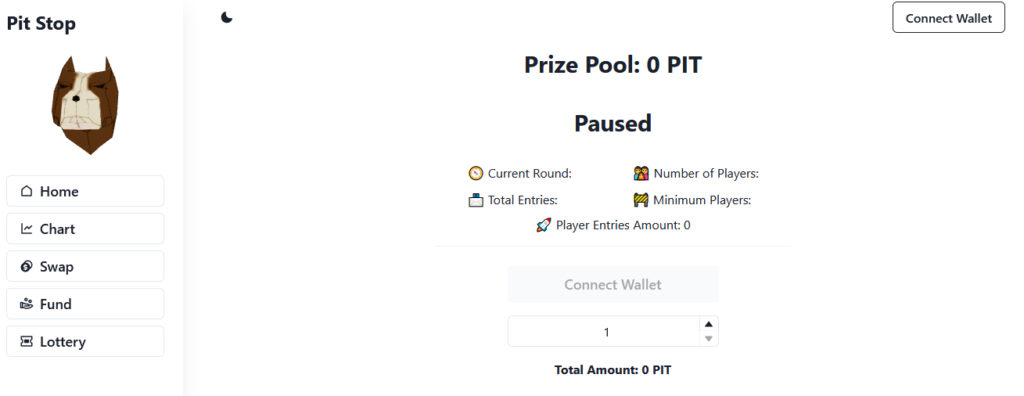Viewport: 1024px width, 396px height.
Task: Click the hand icon beside Fund
Action: click(x=26, y=304)
